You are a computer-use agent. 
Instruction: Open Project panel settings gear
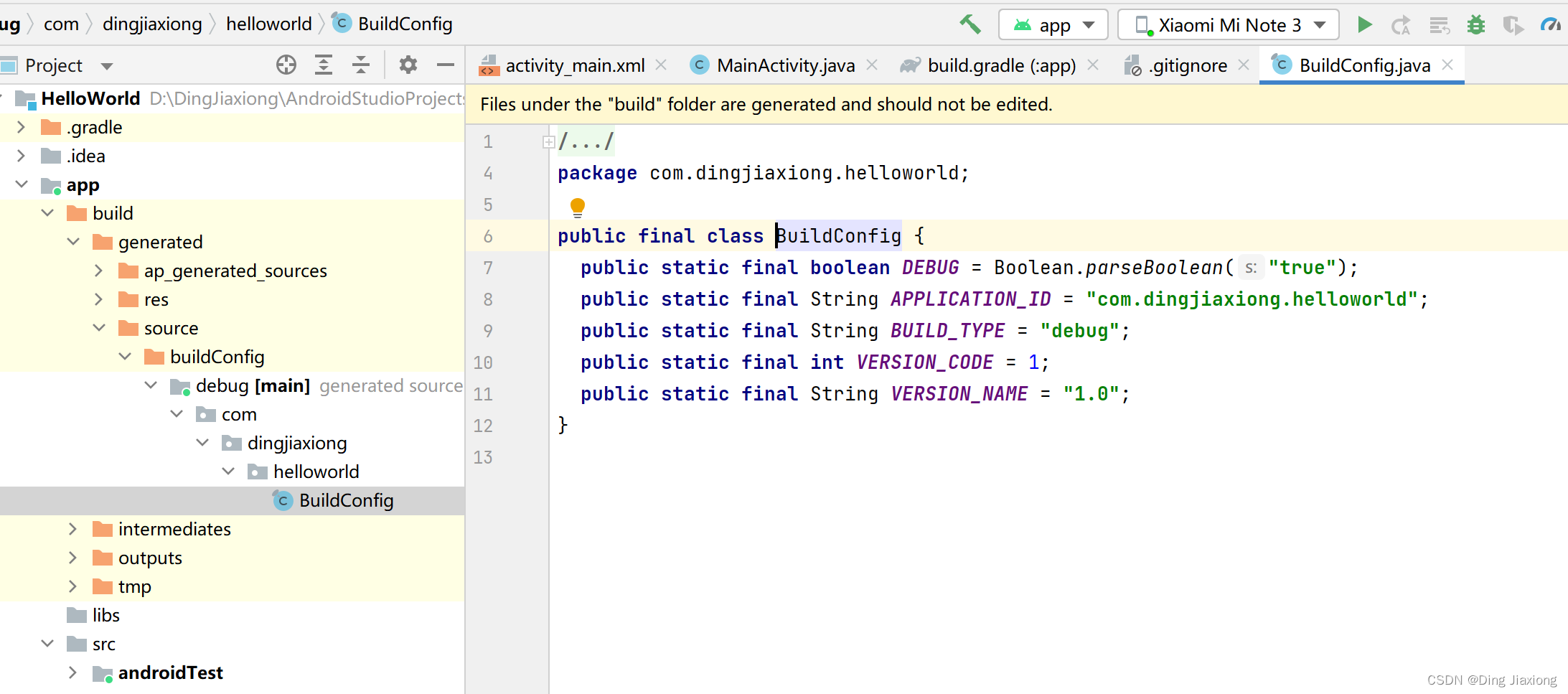408,65
